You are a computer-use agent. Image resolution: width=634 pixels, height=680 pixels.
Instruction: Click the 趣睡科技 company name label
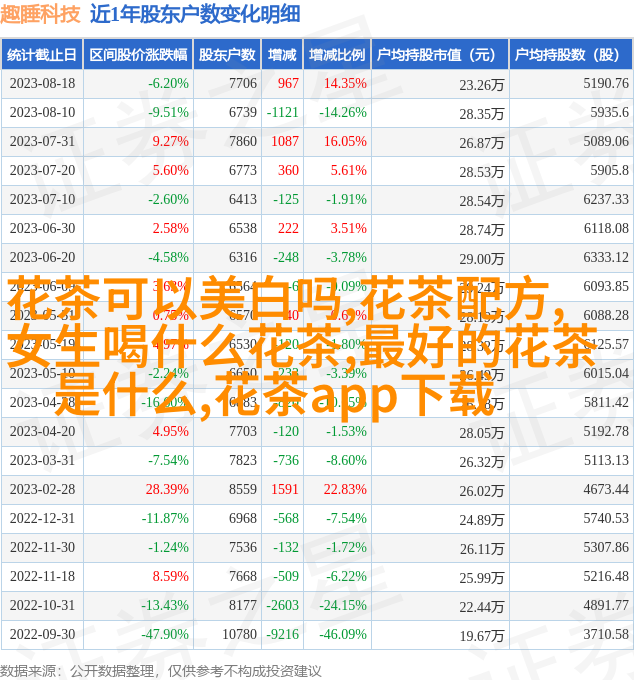point(42,14)
